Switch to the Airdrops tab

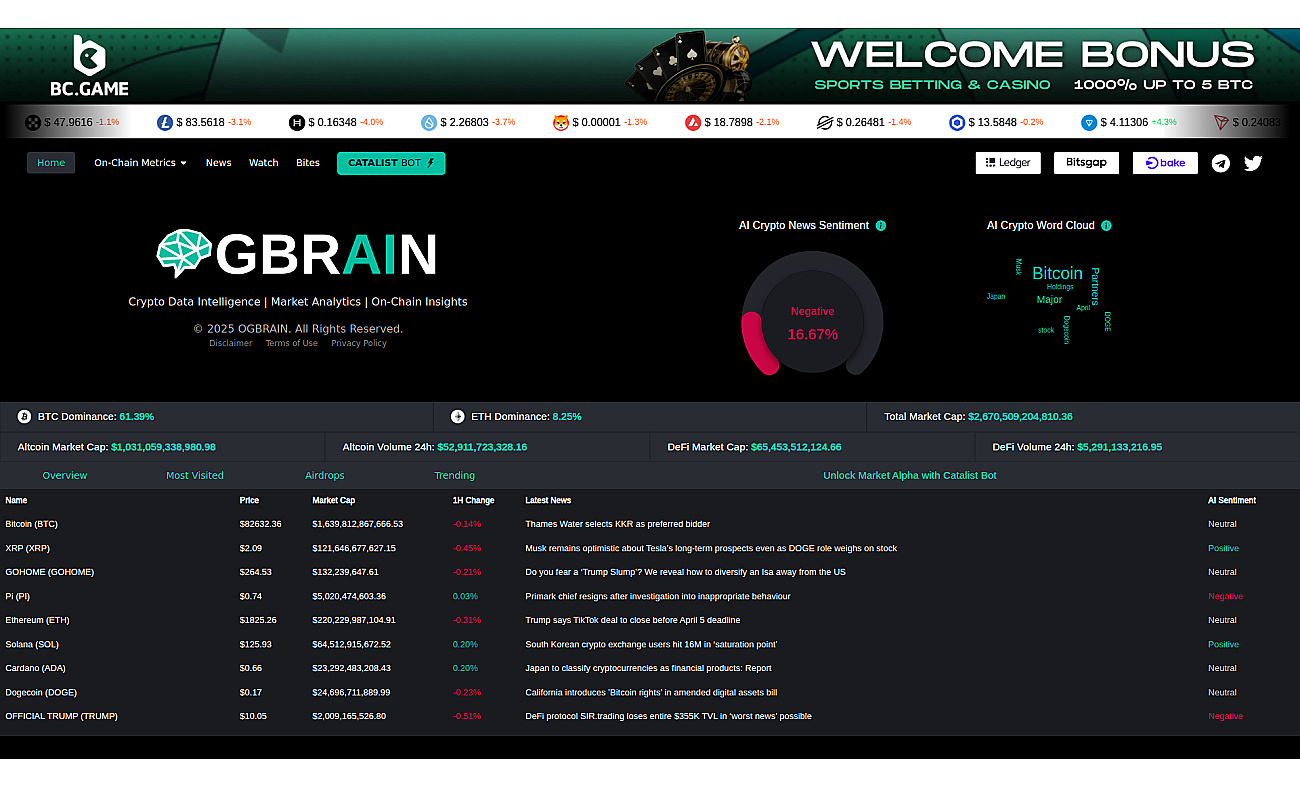pyautogui.click(x=325, y=475)
